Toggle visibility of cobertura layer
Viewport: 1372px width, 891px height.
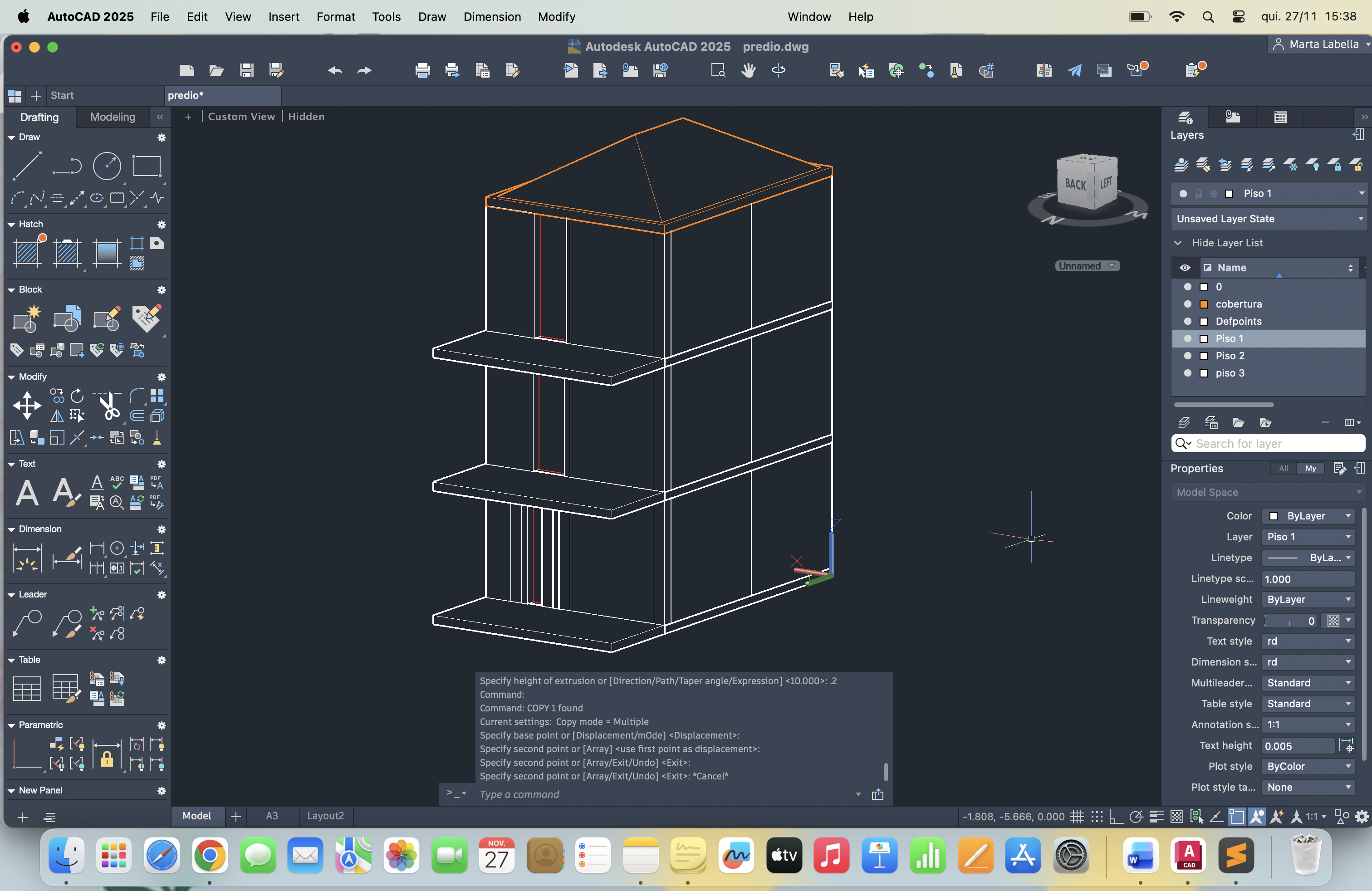[1187, 304]
